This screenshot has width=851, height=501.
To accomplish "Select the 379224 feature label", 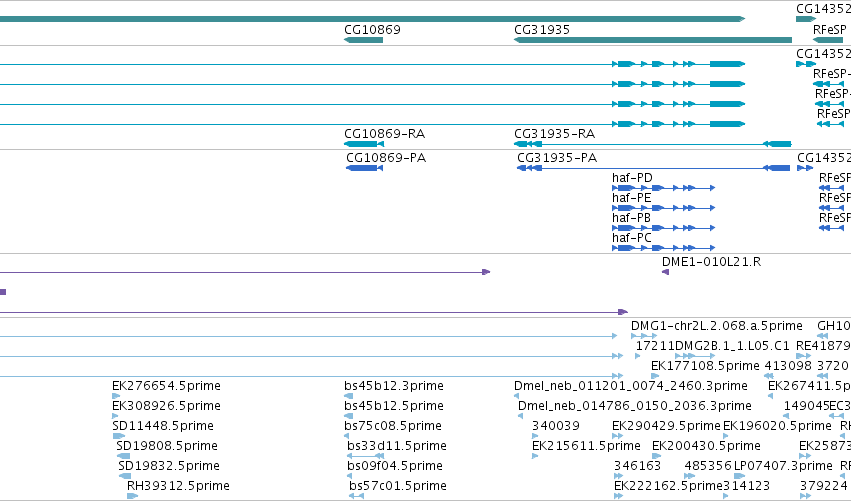I will click(x=824, y=486).
